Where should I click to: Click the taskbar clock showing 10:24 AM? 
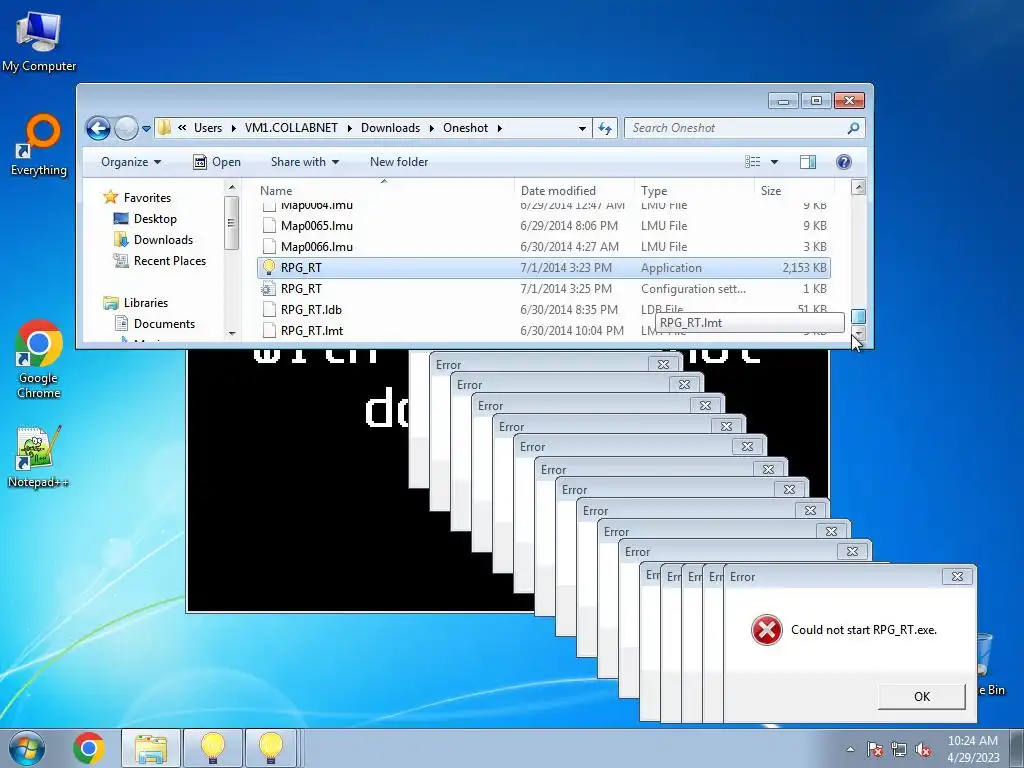[x=972, y=749]
